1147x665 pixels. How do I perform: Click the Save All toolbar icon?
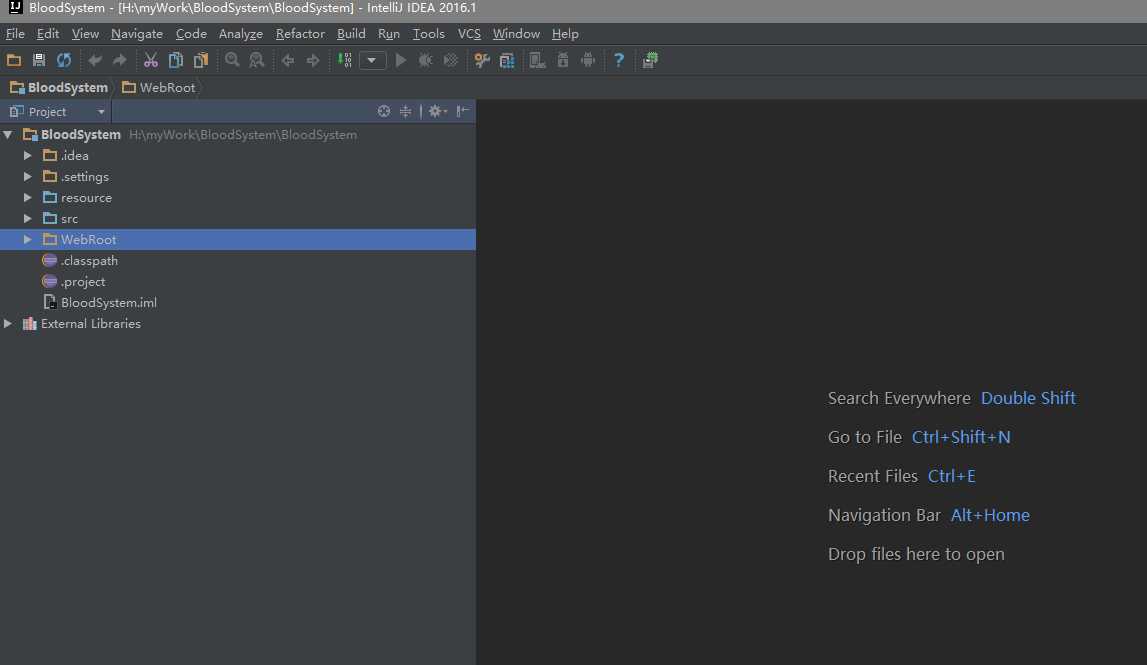point(39,60)
